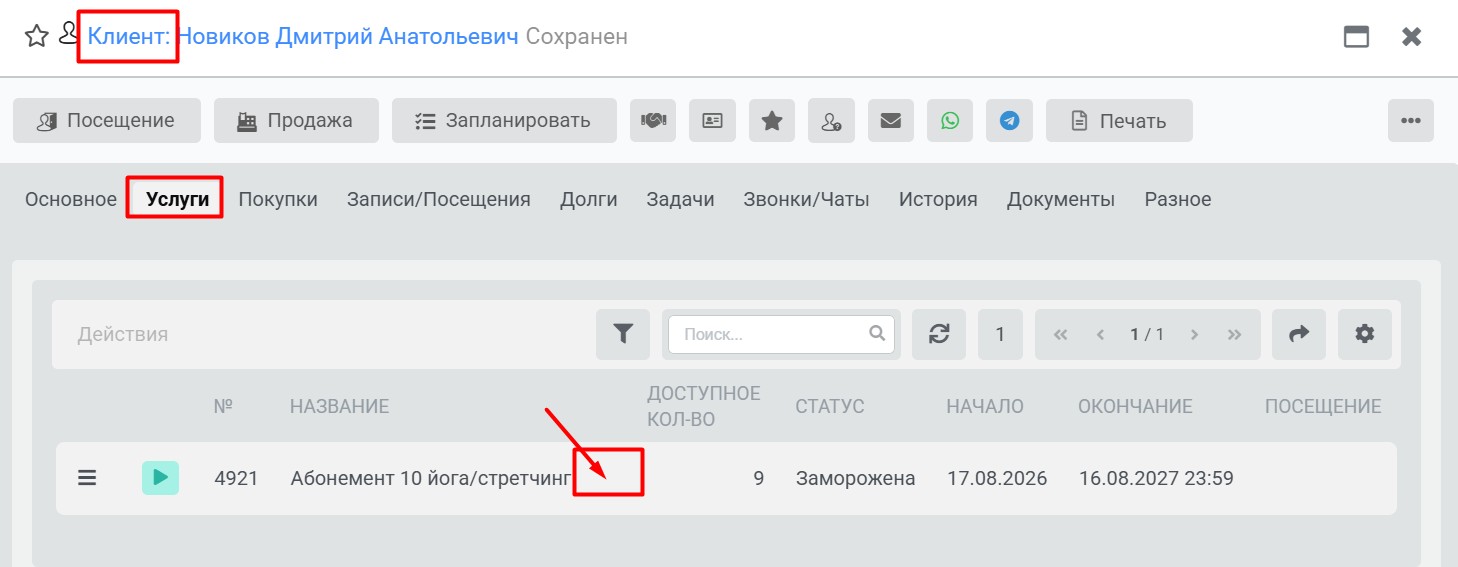Sort by ДОСТУПНОЕ КОЛ-ВО column

704,406
